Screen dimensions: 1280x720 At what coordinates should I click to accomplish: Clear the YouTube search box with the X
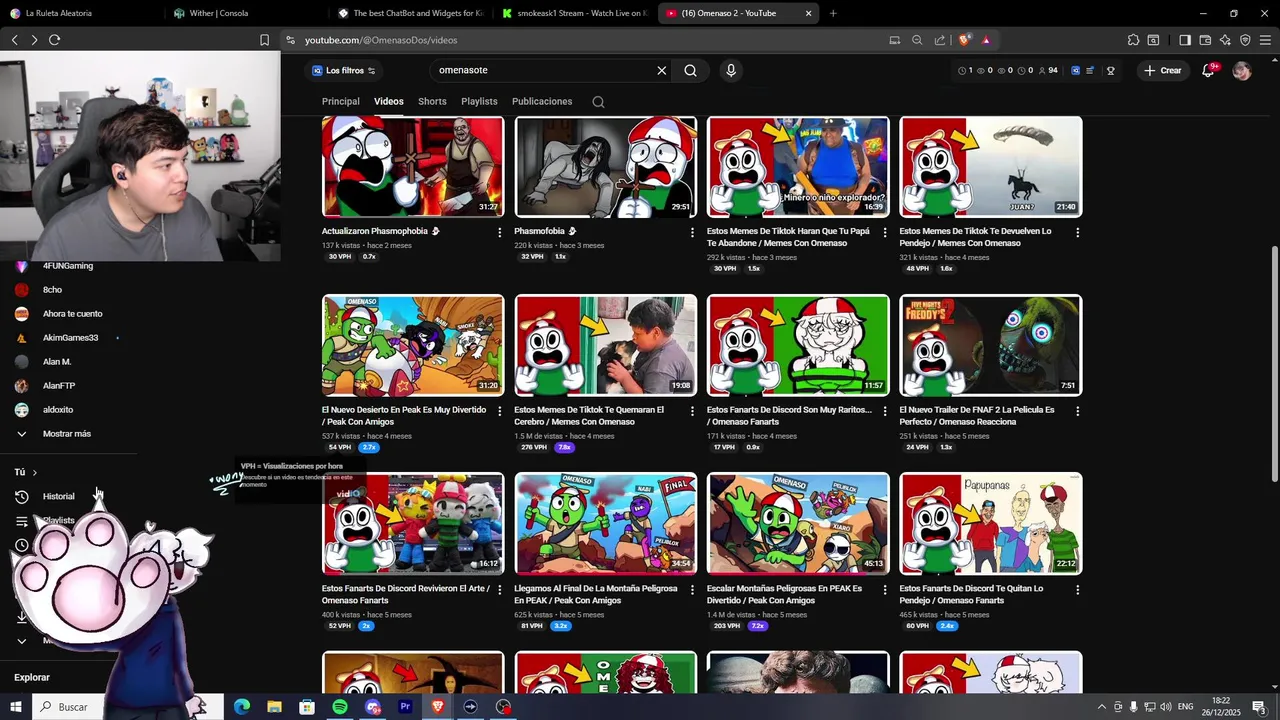pos(661,70)
